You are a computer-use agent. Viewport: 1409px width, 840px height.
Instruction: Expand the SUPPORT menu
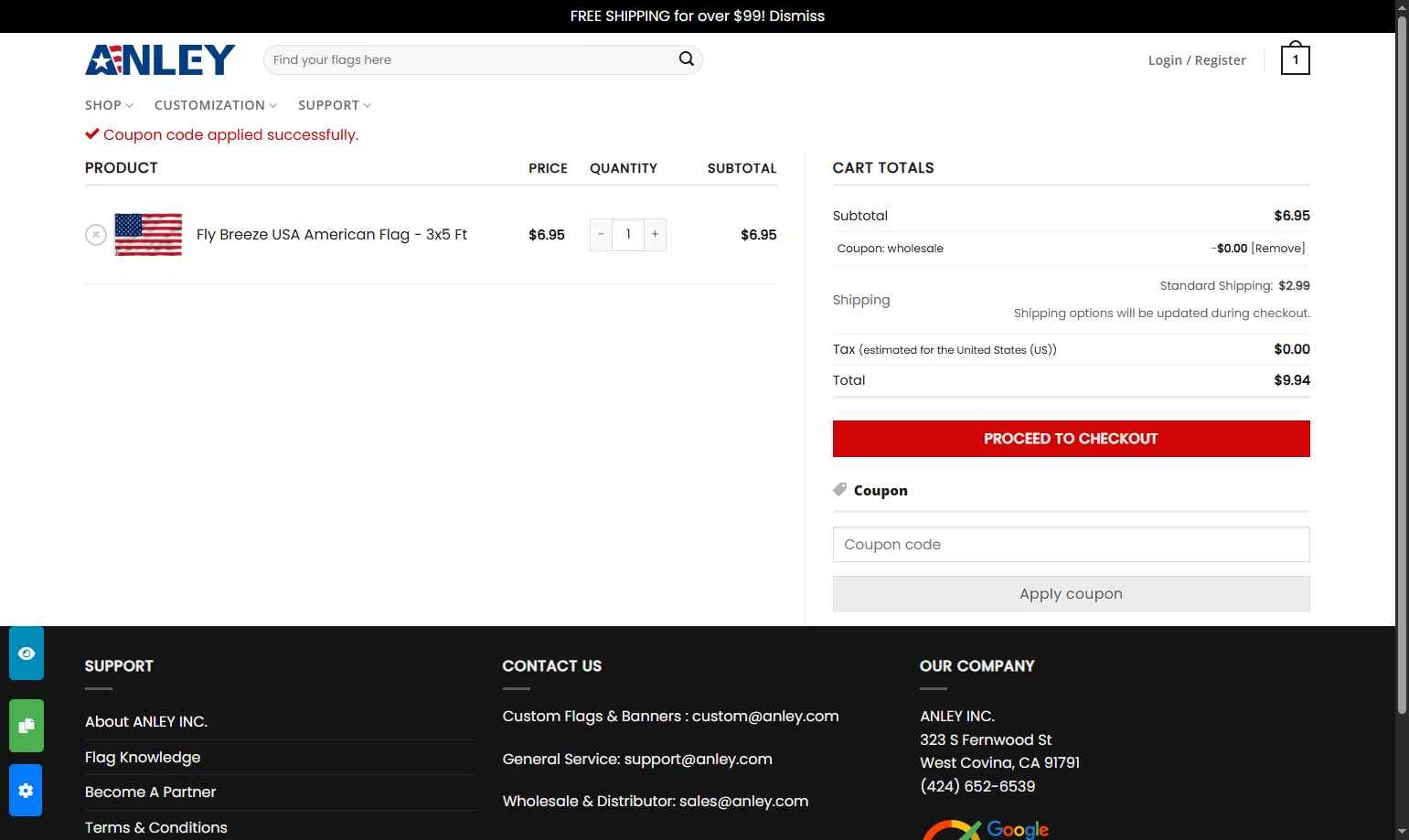335,105
